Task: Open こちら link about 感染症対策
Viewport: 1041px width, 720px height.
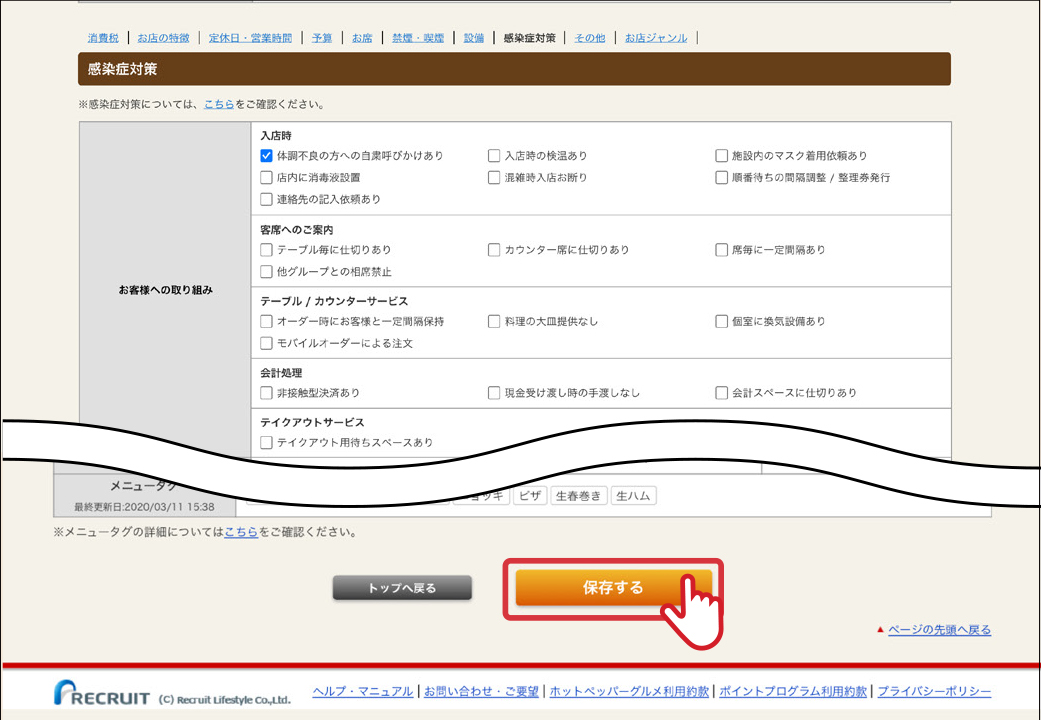Action: pos(219,104)
